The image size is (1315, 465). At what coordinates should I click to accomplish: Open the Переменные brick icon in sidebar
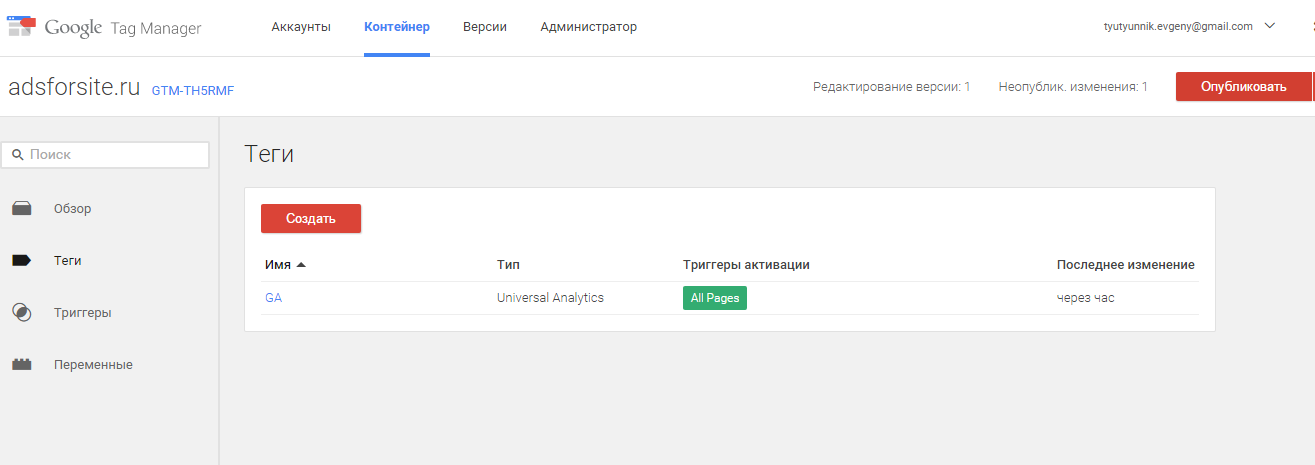22,365
